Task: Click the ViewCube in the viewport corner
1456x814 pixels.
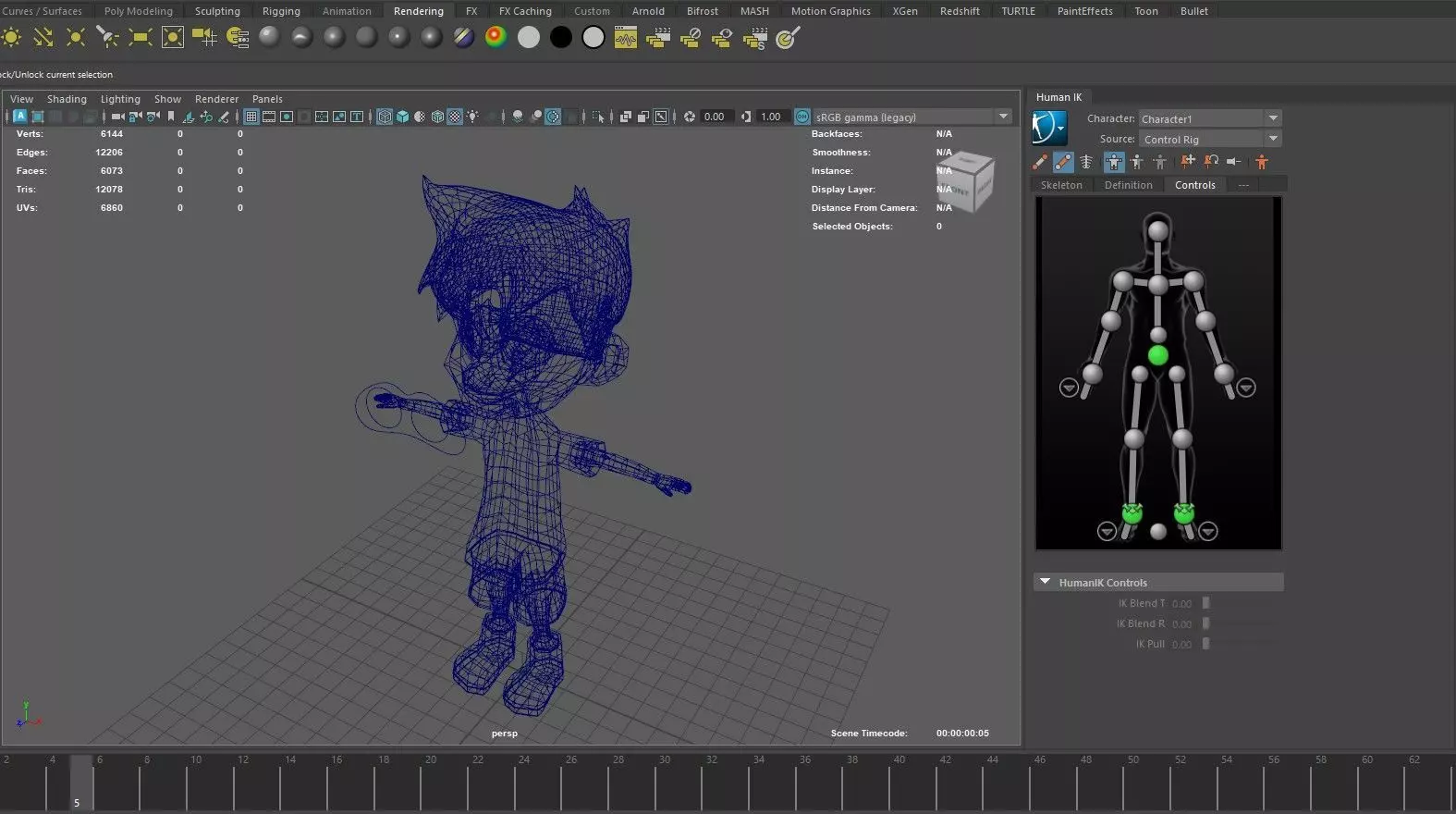Action: (965, 182)
